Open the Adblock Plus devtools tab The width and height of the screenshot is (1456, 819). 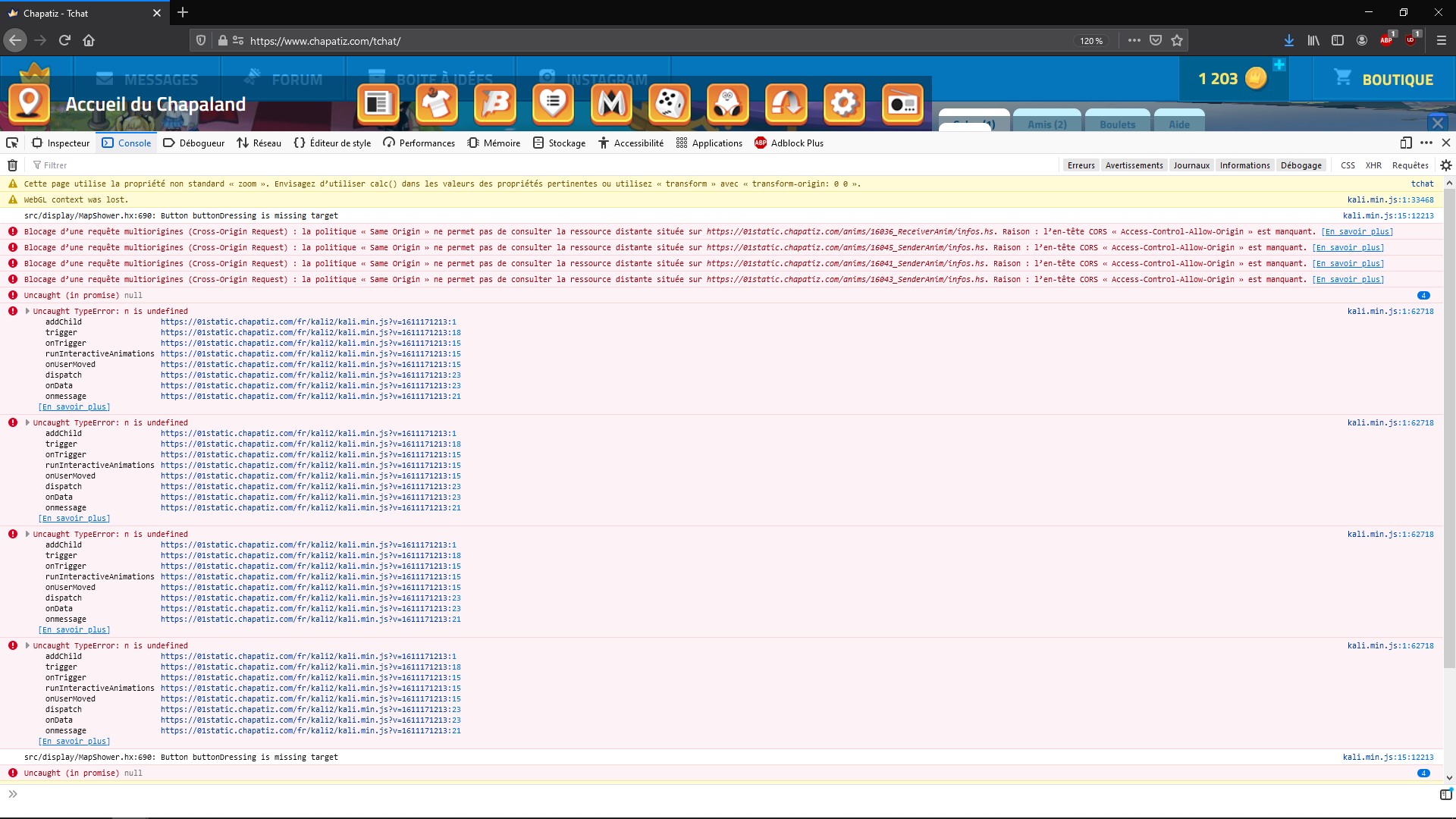pyautogui.click(x=789, y=143)
